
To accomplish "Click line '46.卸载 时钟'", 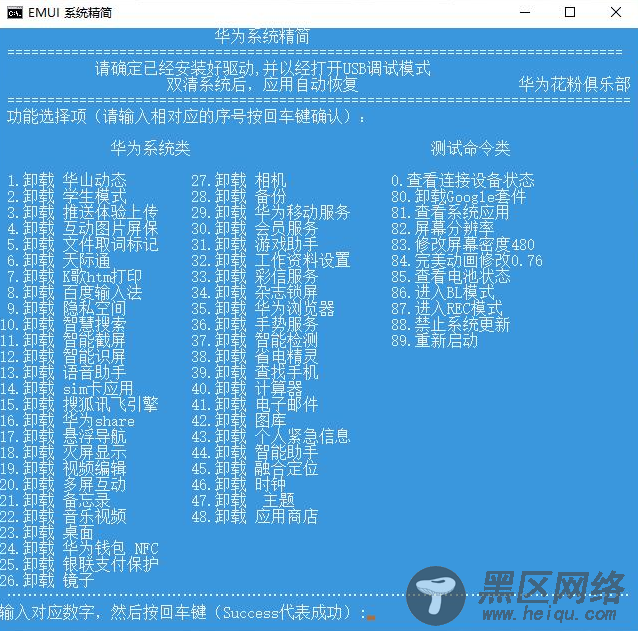I will click(x=239, y=485).
